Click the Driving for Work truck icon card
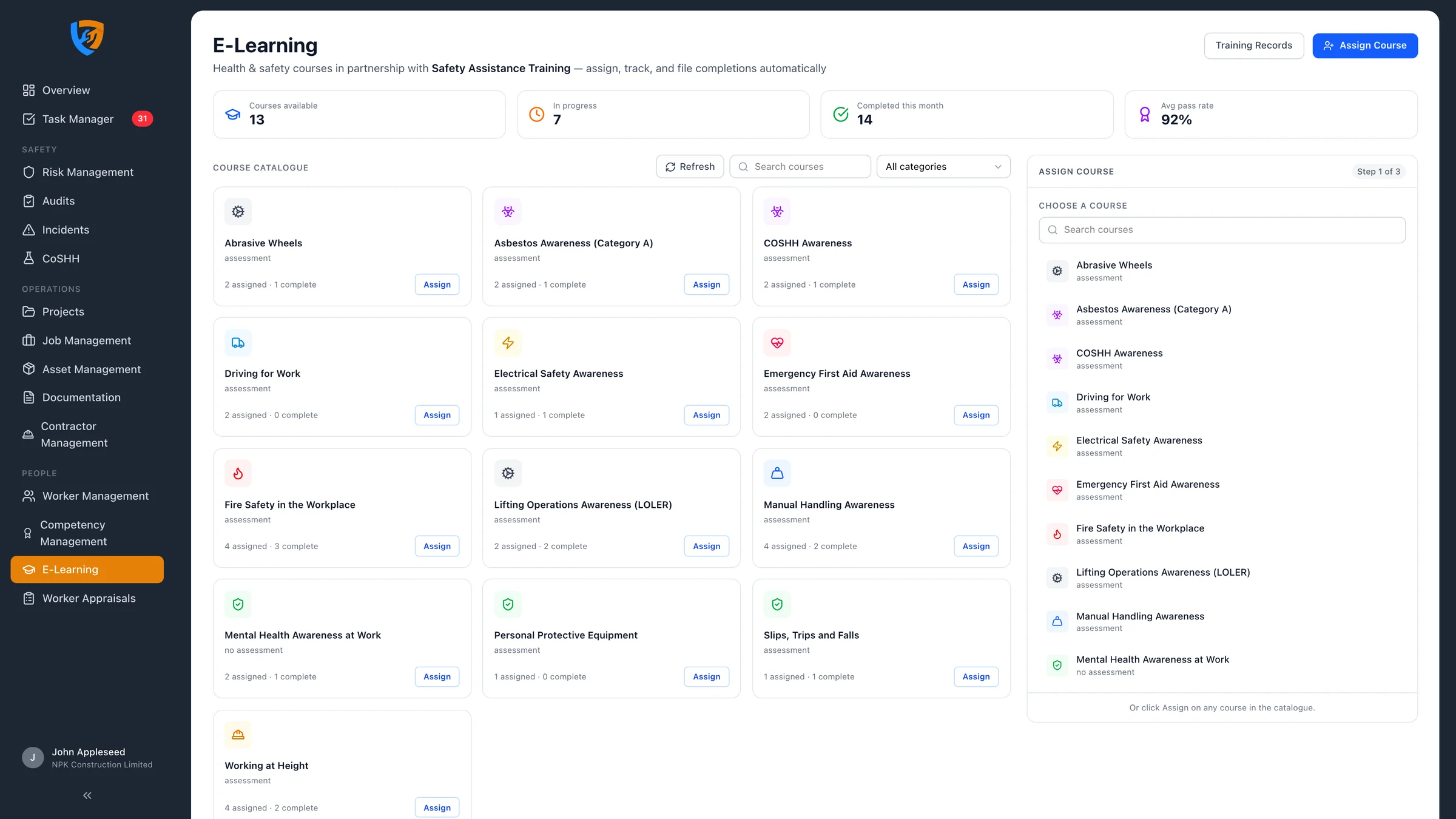 click(238, 343)
